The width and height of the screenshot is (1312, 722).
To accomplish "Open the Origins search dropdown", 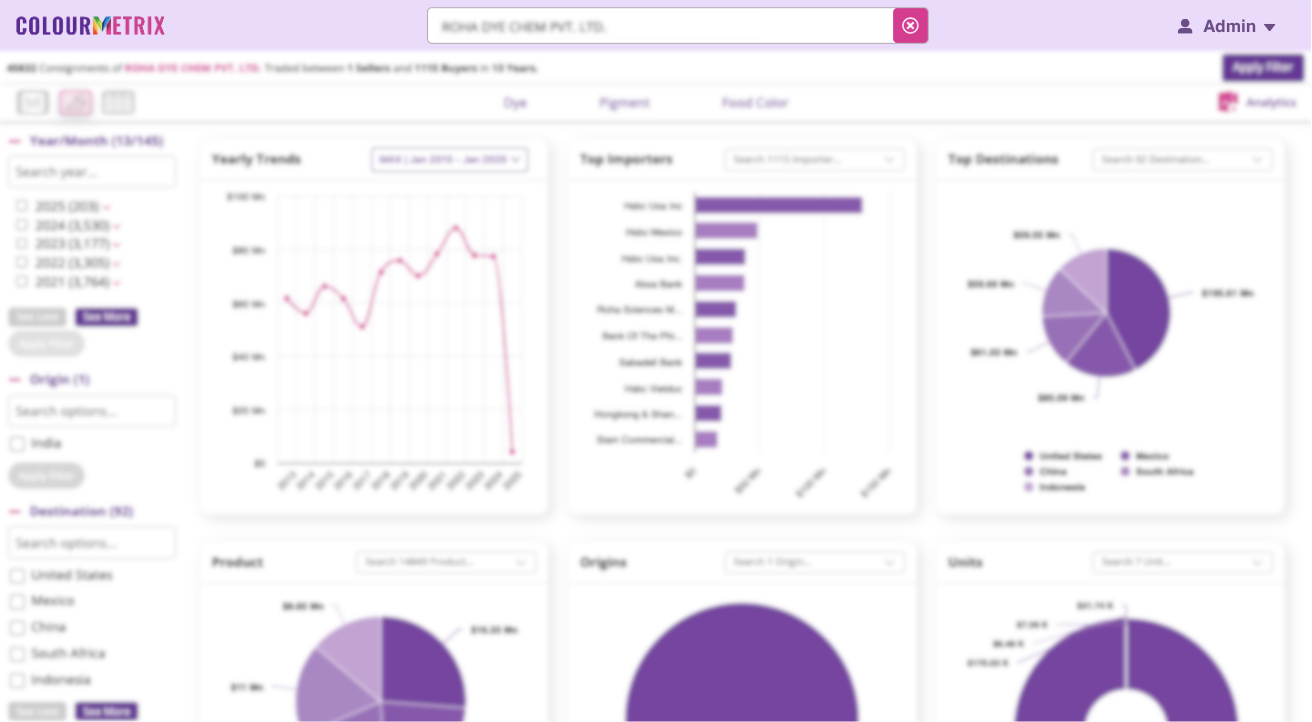I will pyautogui.click(x=814, y=562).
